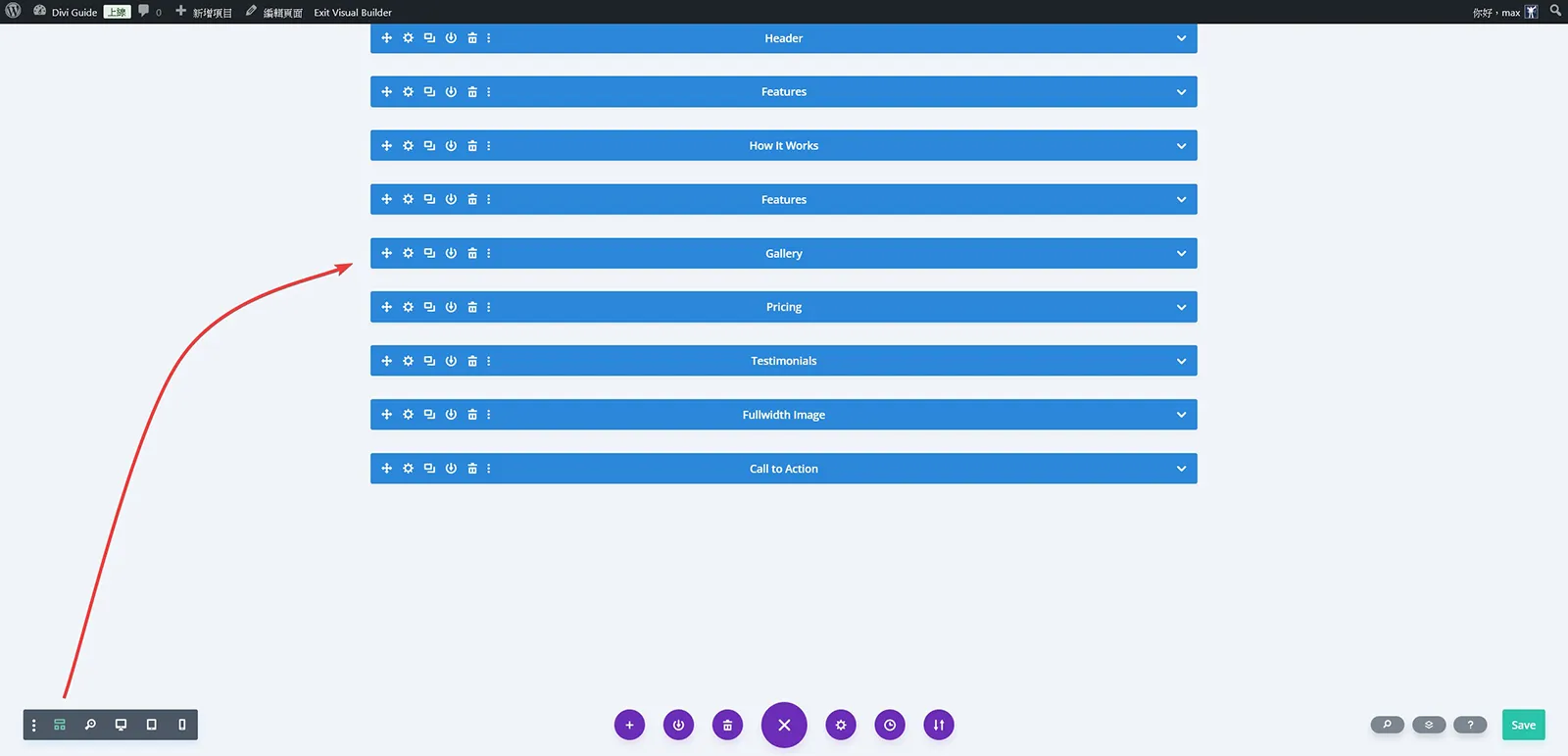This screenshot has width=1568, height=756.
Task: Open the add new item admin menu
Action: 204,12
